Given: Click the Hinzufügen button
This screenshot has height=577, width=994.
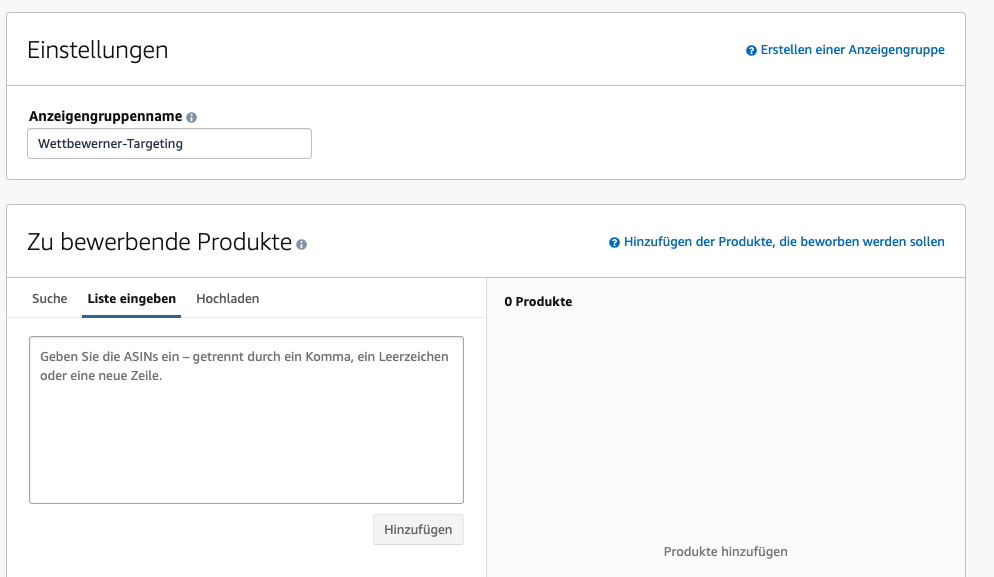Looking at the screenshot, I should point(418,529).
